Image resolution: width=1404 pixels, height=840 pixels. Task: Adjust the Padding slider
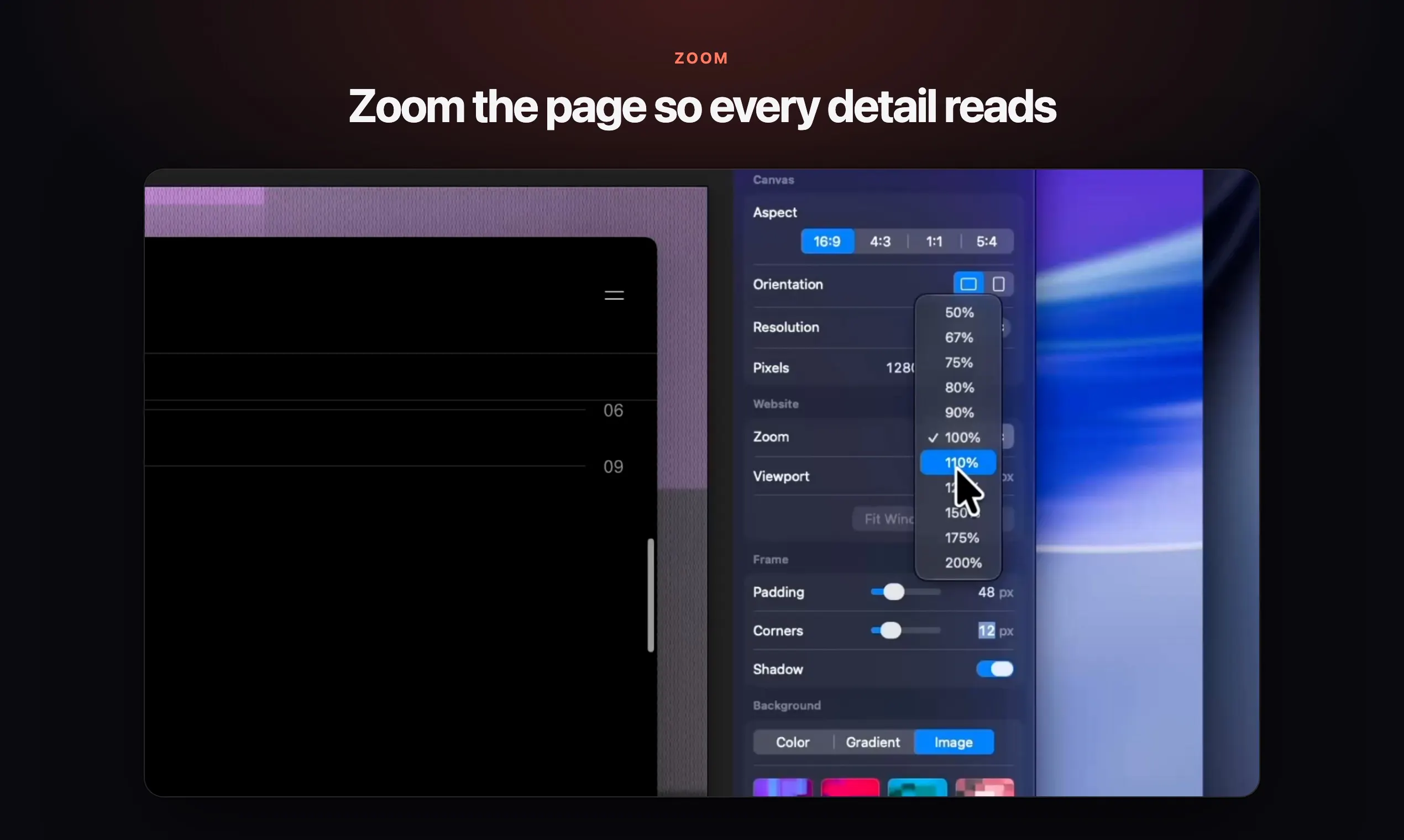905,592
